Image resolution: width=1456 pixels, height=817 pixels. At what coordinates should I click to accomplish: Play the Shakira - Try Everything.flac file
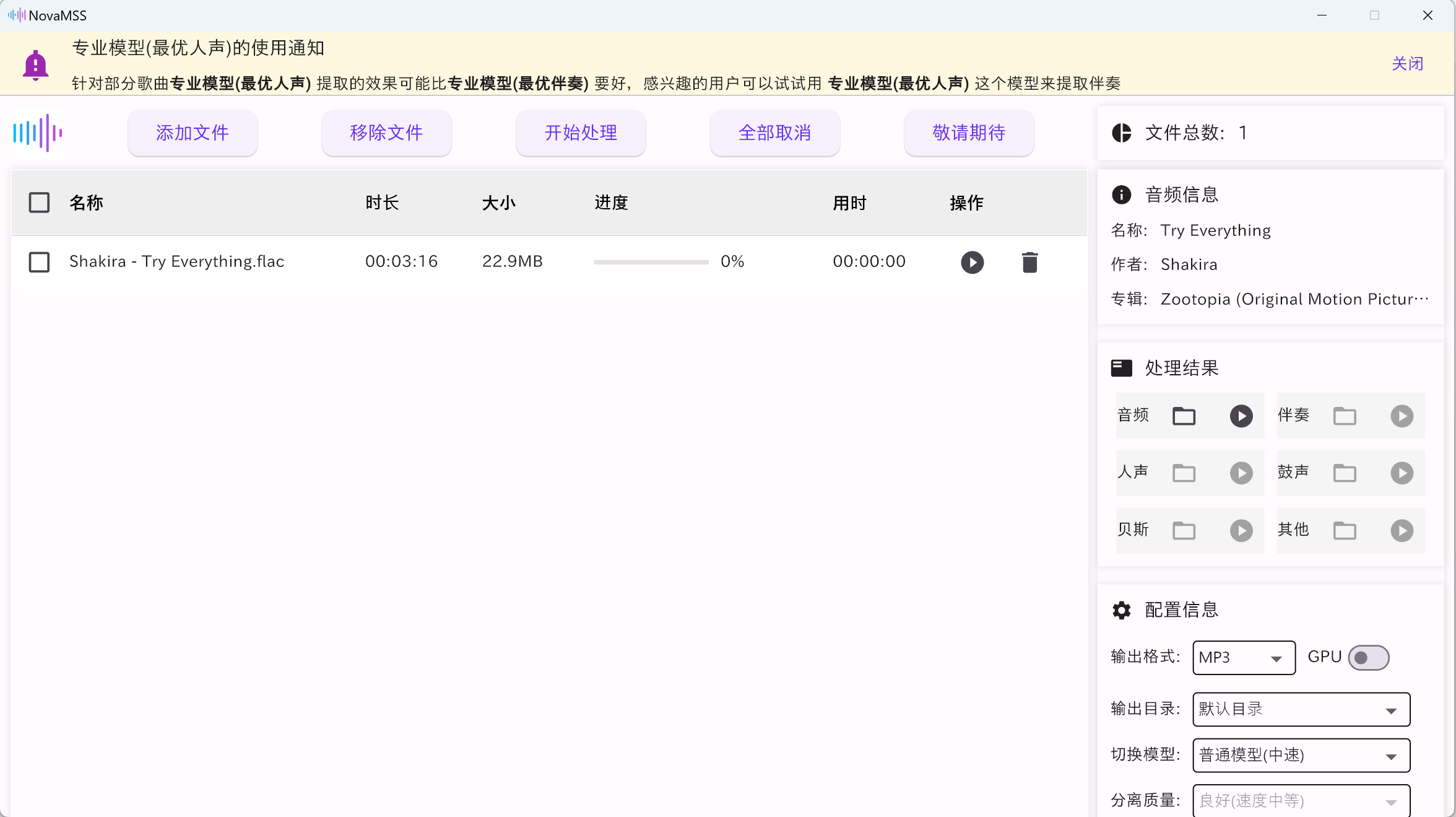(973, 262)
